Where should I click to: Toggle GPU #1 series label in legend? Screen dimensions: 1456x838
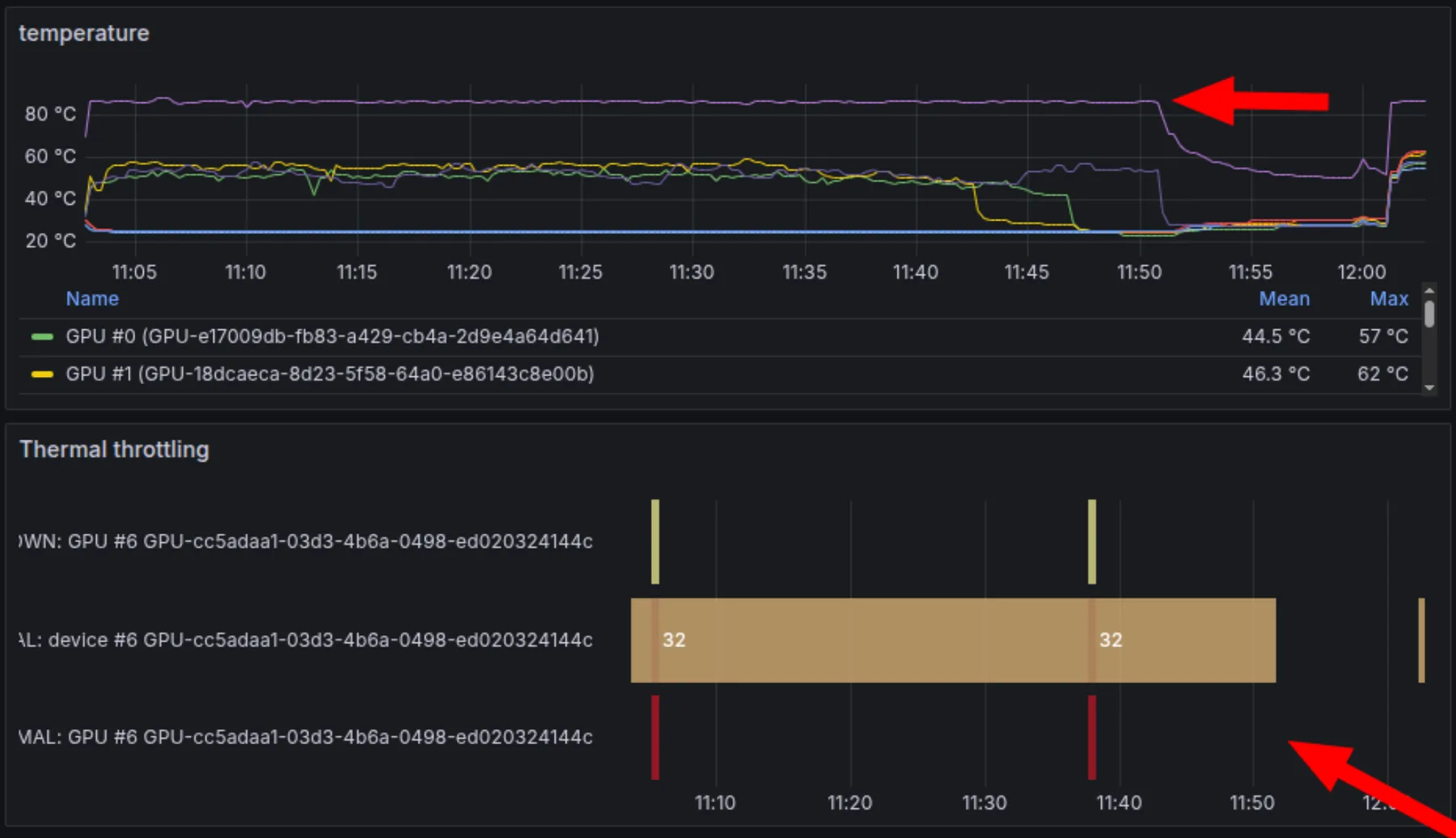tap(329, 374)
